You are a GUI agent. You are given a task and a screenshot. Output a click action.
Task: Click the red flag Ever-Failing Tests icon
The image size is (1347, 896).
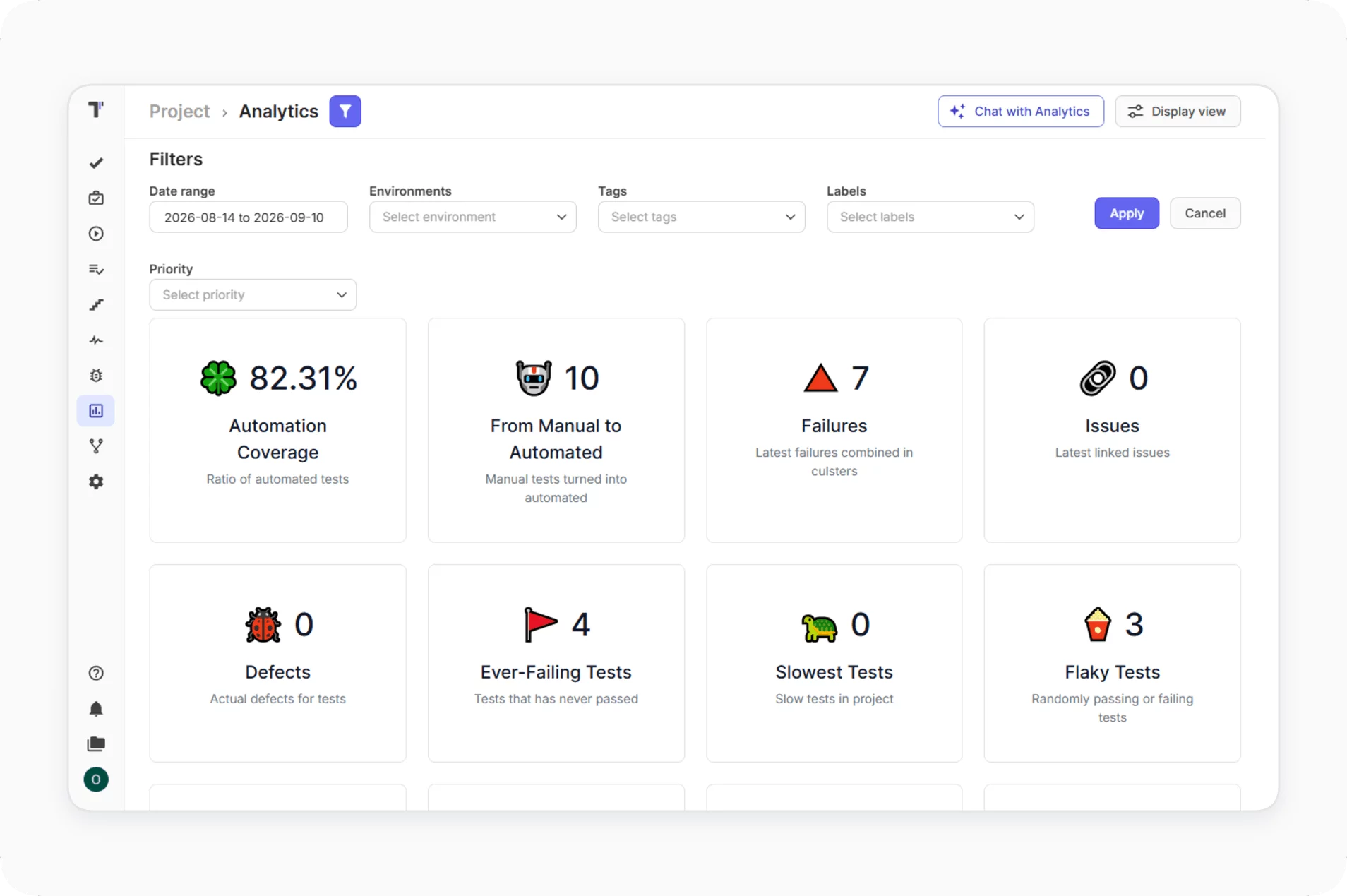[x=541, y=624]
